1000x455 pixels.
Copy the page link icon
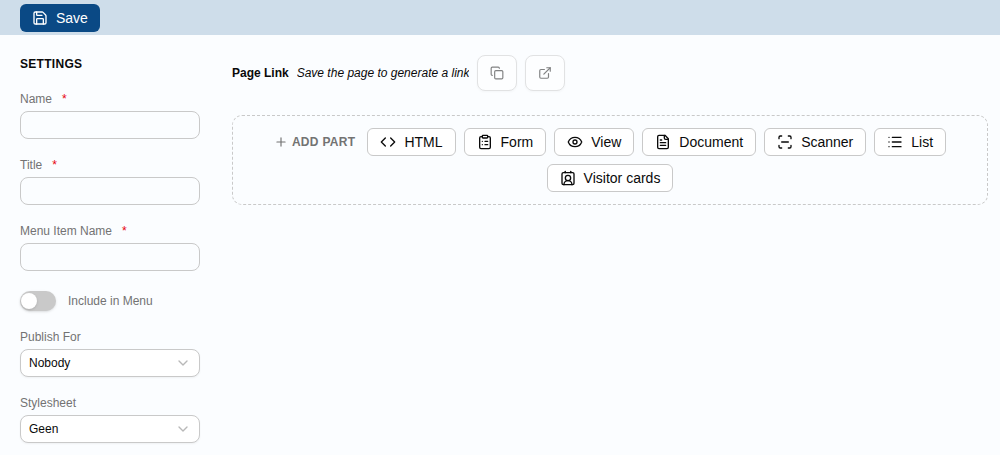(x=497, y=73)
